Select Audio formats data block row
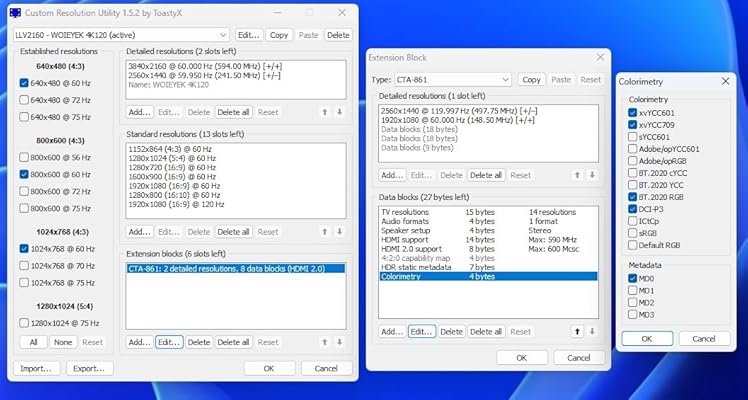This screenshot has width=748, height=400. [x=488, y=221]
